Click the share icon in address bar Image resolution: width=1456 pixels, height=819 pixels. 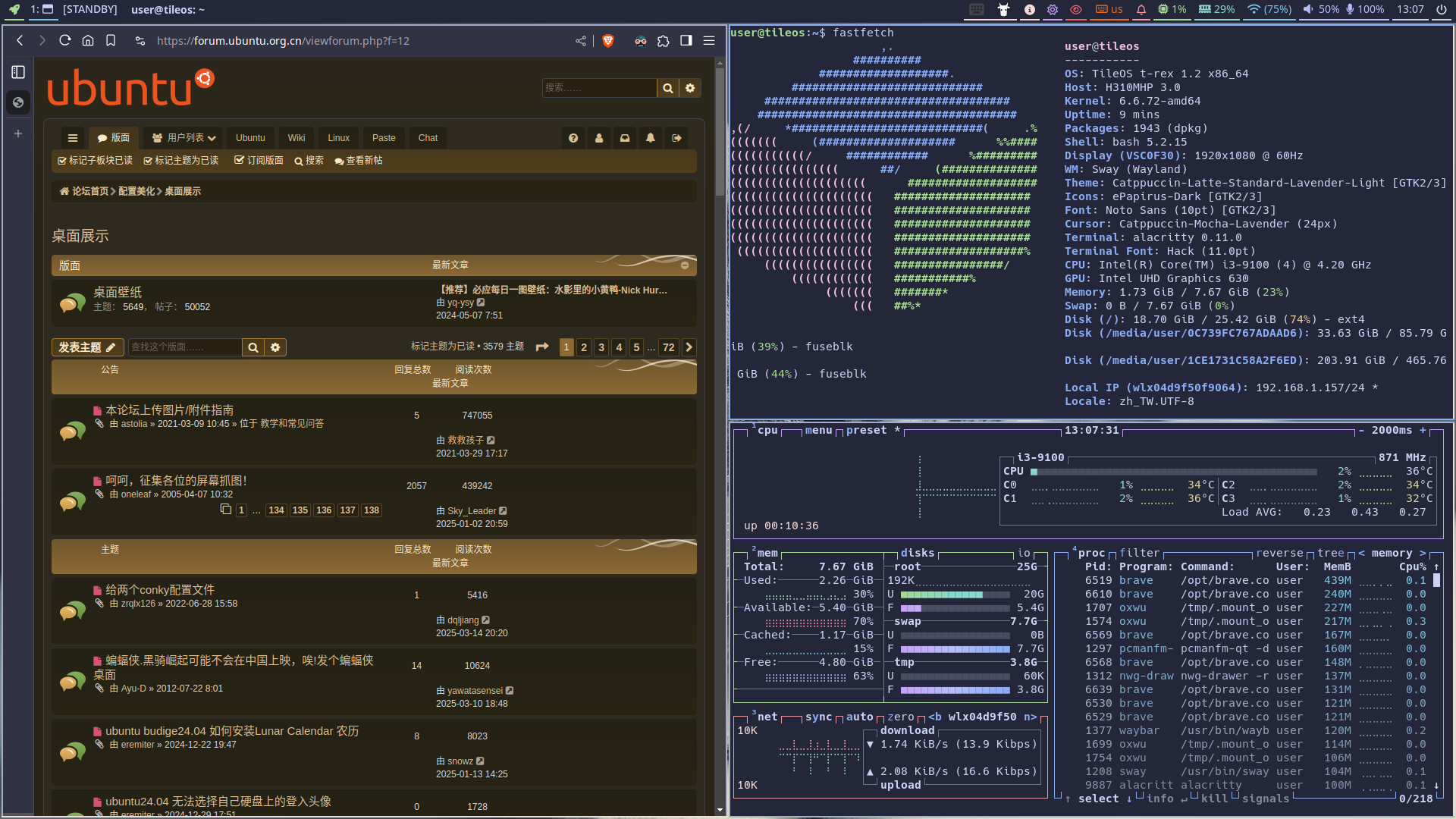(x=581, y=41)
